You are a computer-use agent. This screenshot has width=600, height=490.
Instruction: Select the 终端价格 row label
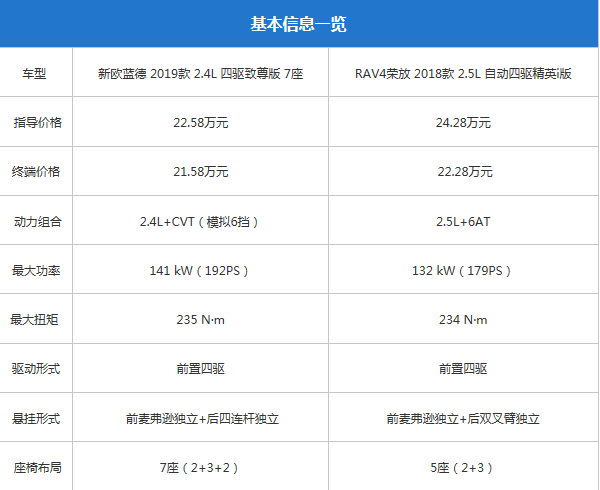pyautogui.click(x=36, y=171)
